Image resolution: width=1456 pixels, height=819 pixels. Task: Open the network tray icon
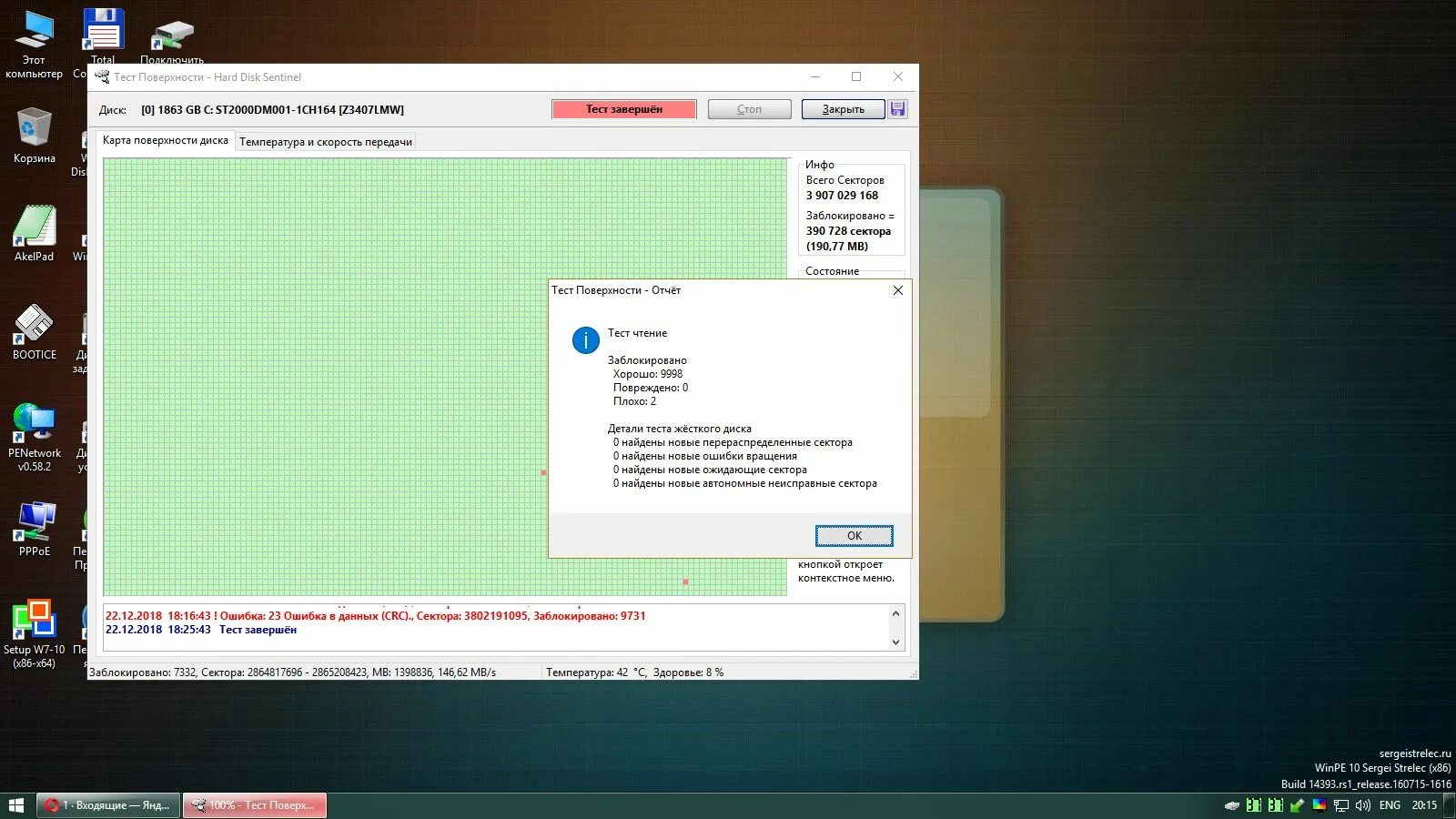coord(1341,805)
